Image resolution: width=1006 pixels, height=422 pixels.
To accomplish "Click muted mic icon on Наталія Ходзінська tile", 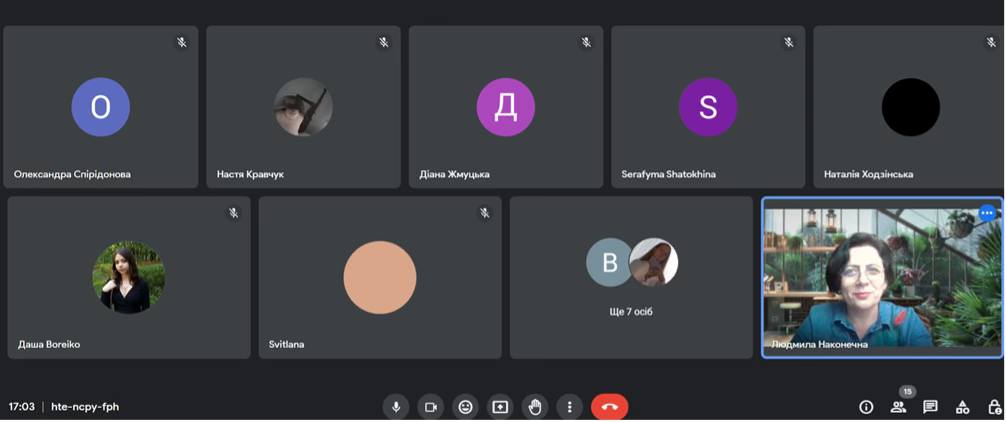I will coord(991,42).
